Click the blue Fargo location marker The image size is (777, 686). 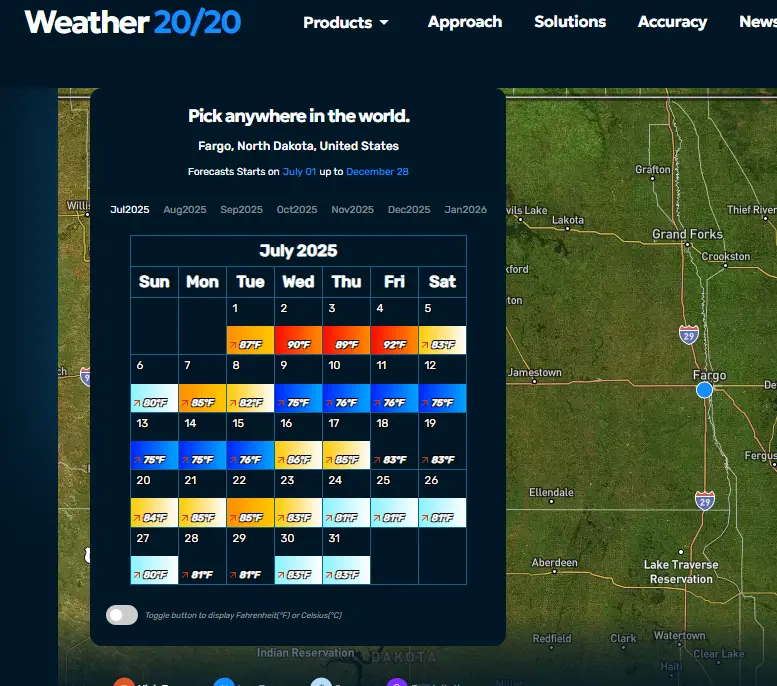point(704,390)
